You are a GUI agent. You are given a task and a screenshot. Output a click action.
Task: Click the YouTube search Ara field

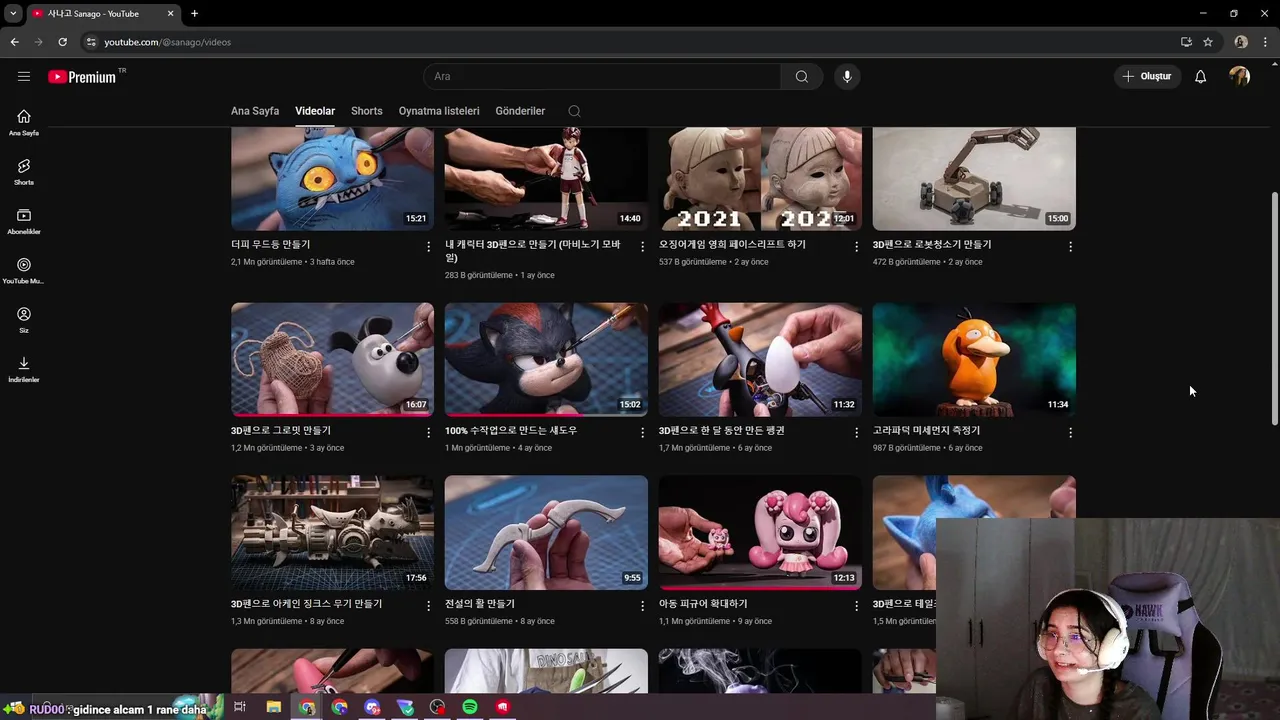[x=602, y=77]
